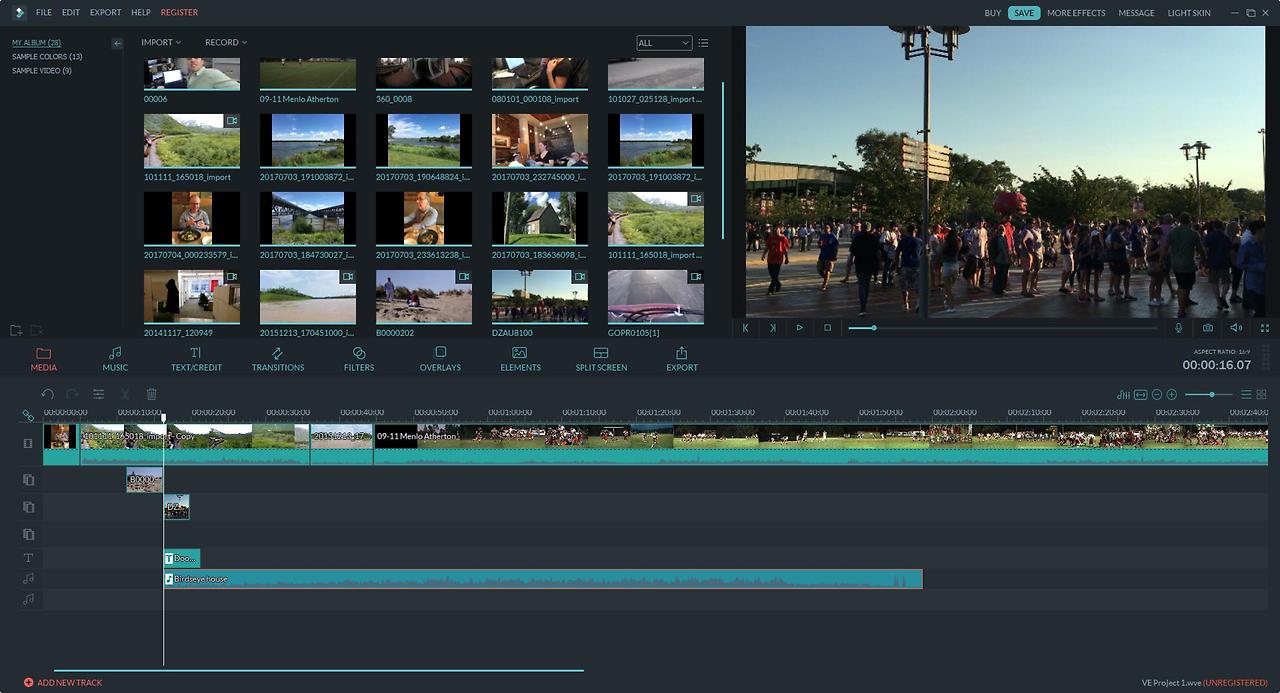
Task: Click the second music track icon
Action: pyautogui.click(x=28, y=599)
